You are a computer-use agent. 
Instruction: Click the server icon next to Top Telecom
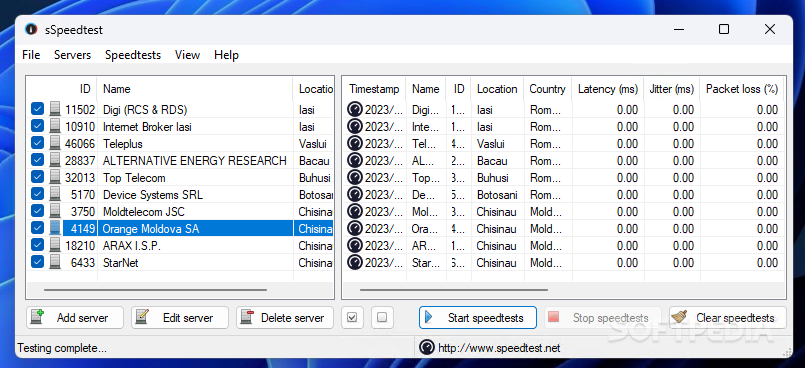tap(55, 178)
